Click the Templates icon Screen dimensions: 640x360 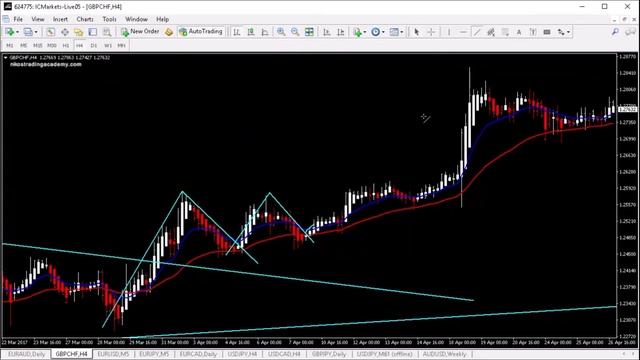[x=394, y=32]
